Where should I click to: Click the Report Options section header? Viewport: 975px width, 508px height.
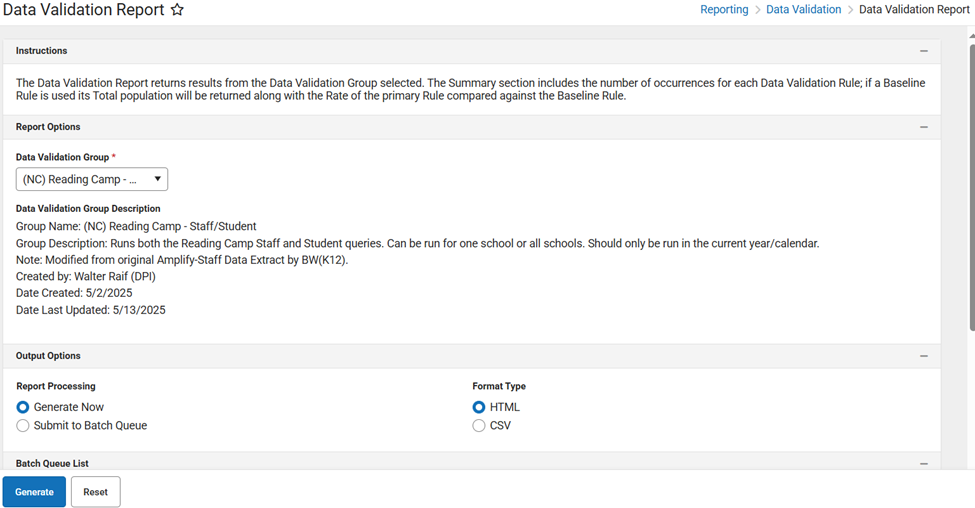pos(48,128)
